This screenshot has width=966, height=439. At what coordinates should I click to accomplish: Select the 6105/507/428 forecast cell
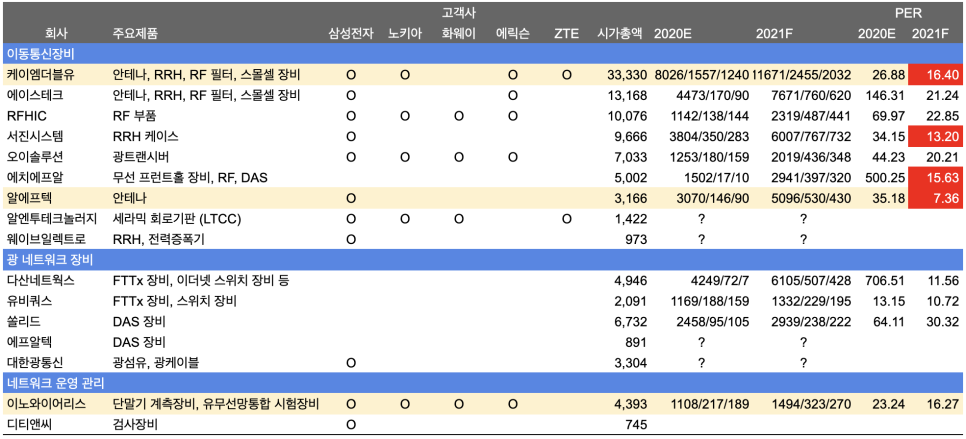click(x=811, y=281)
